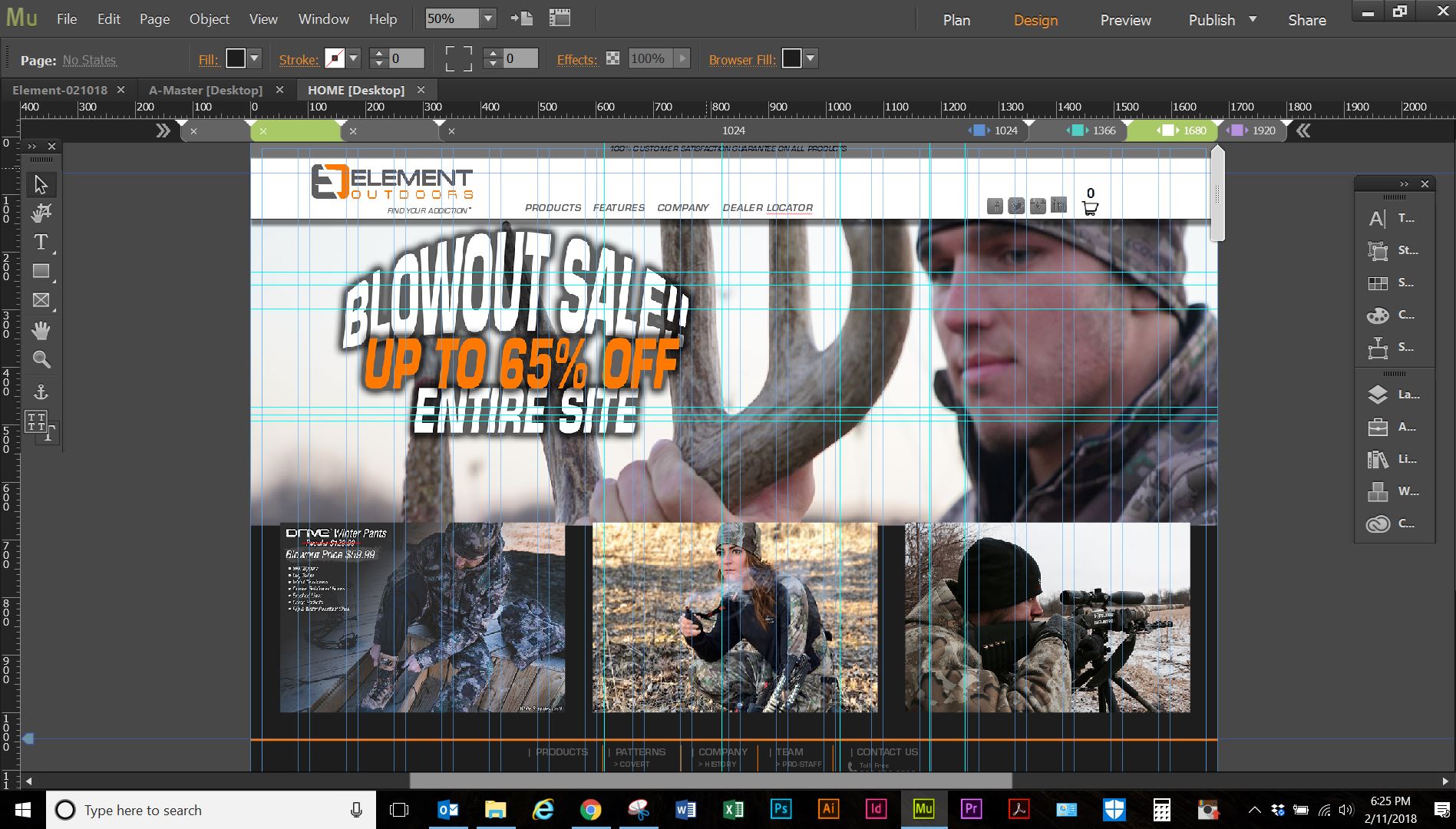Click the view options rulers icon

560,18
